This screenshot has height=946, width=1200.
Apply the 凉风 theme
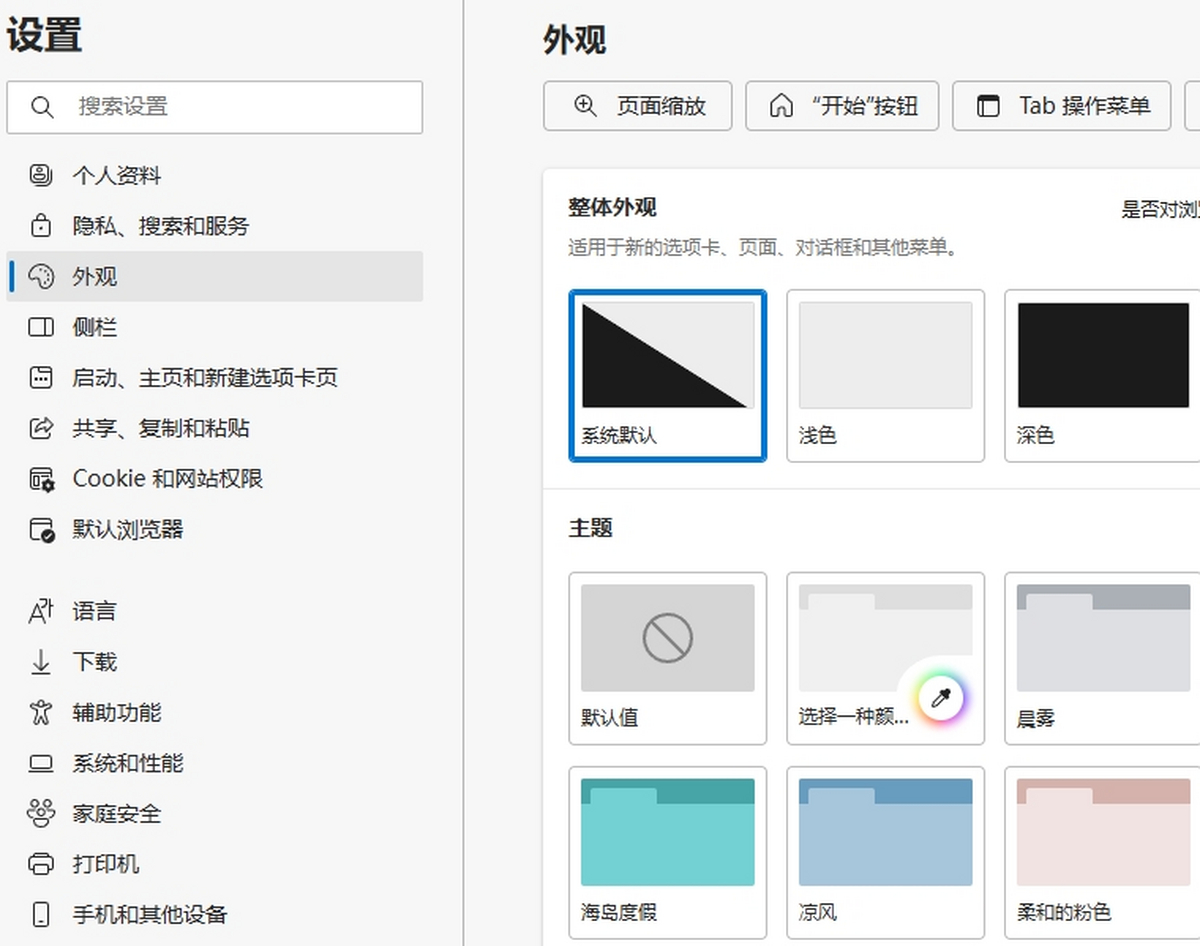click(886, 853)
